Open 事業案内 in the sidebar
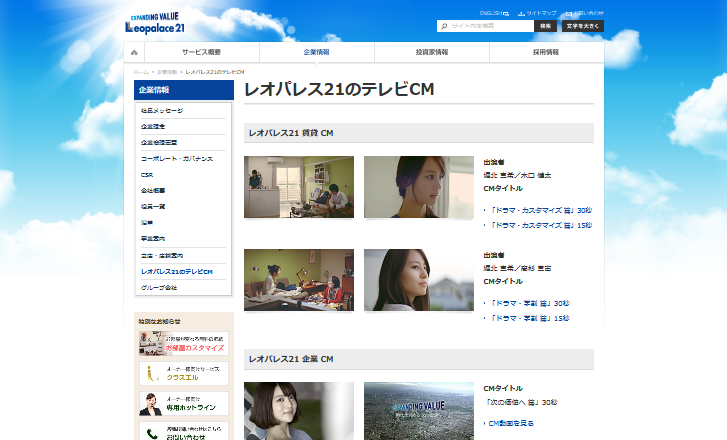727x440 pixels. (x=153, y=238)
